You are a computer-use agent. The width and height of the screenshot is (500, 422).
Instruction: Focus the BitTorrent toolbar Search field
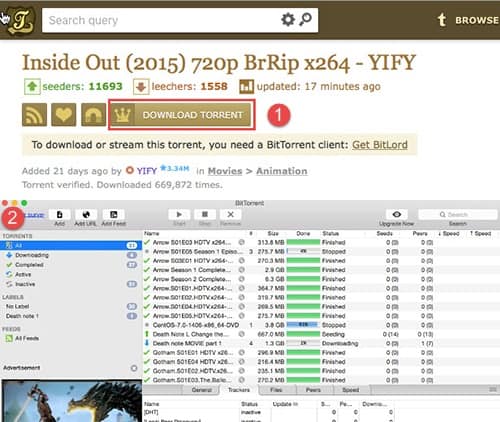(458, 214)
